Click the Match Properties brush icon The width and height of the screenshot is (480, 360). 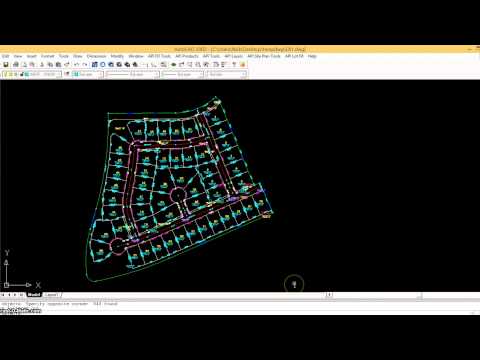(x=67, y=65)
